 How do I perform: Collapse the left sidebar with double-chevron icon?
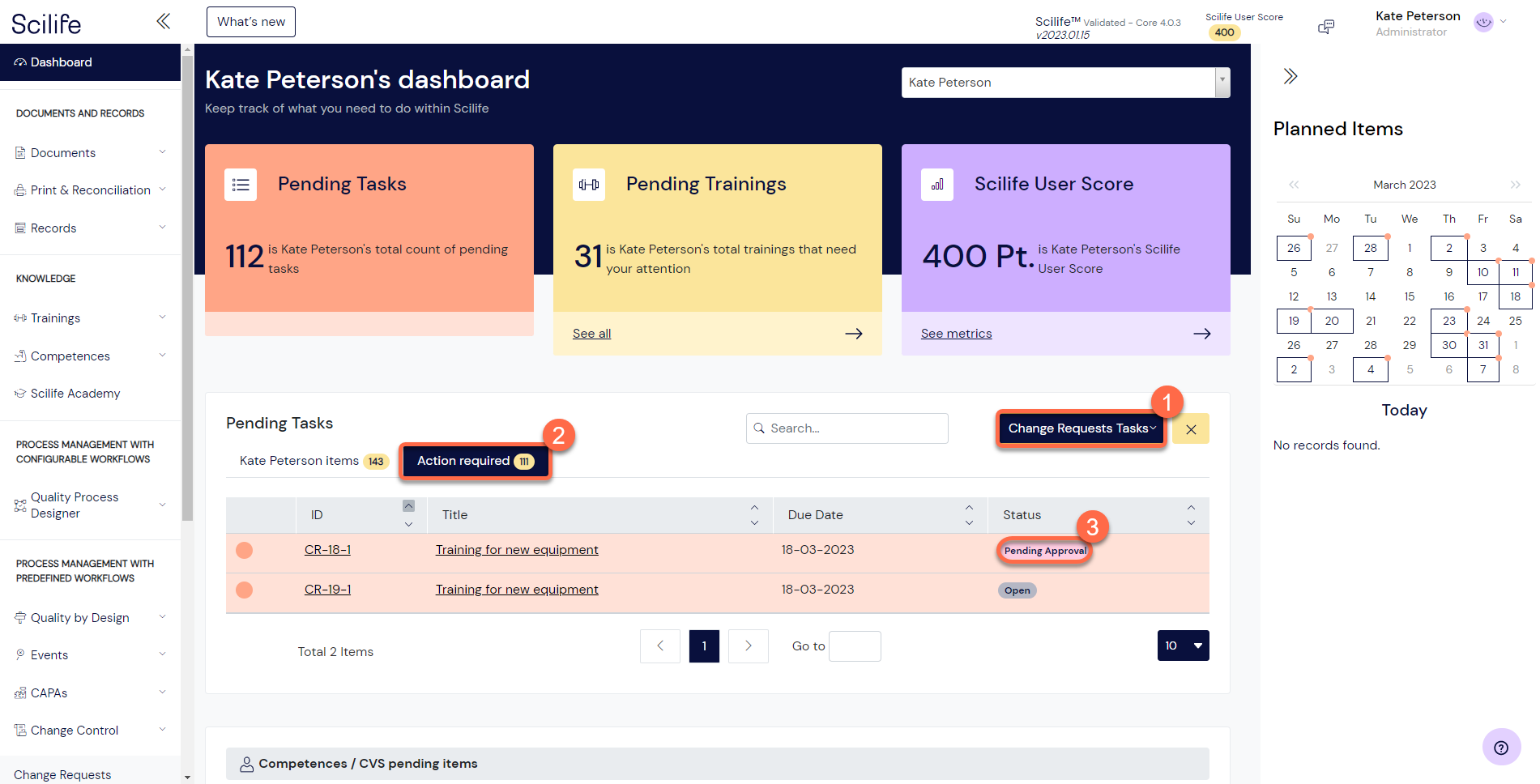tap(163, 21)
